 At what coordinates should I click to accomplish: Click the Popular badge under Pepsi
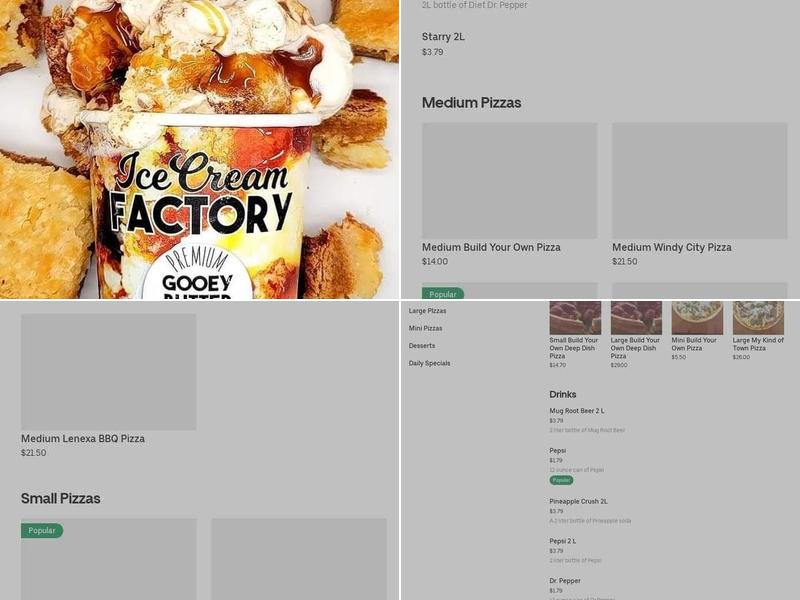click(561, 480)
